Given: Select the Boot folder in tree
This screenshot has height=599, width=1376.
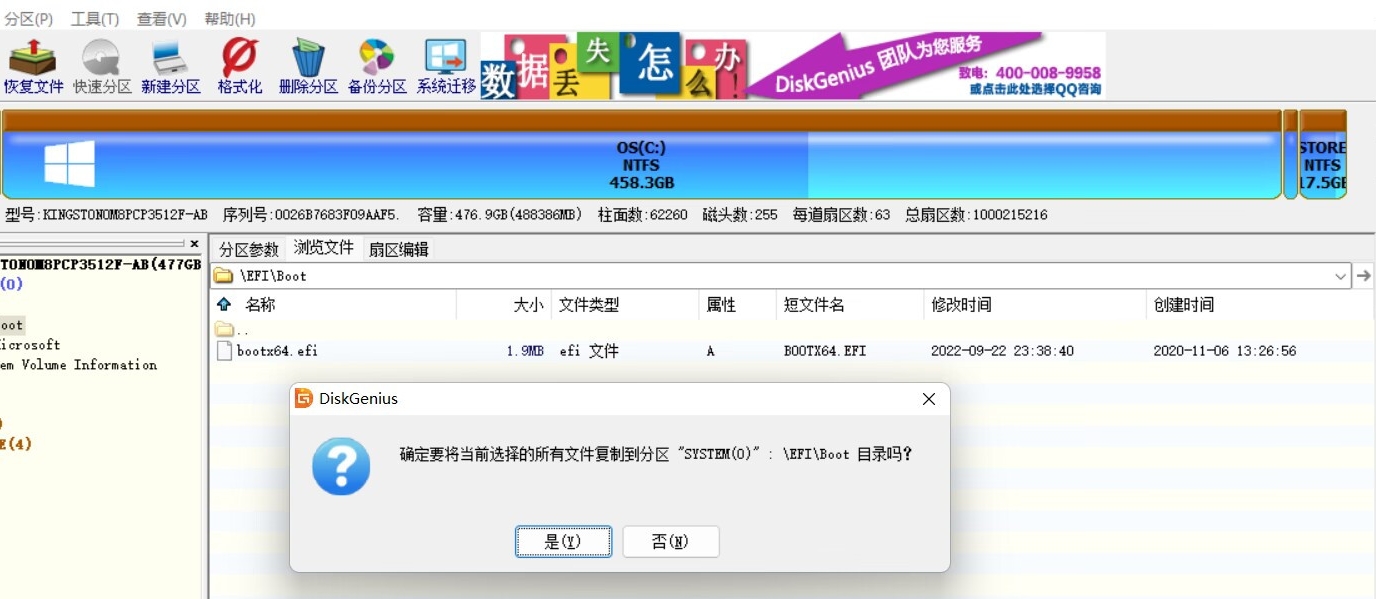Looking at the screenshot, I should point(11,325).
